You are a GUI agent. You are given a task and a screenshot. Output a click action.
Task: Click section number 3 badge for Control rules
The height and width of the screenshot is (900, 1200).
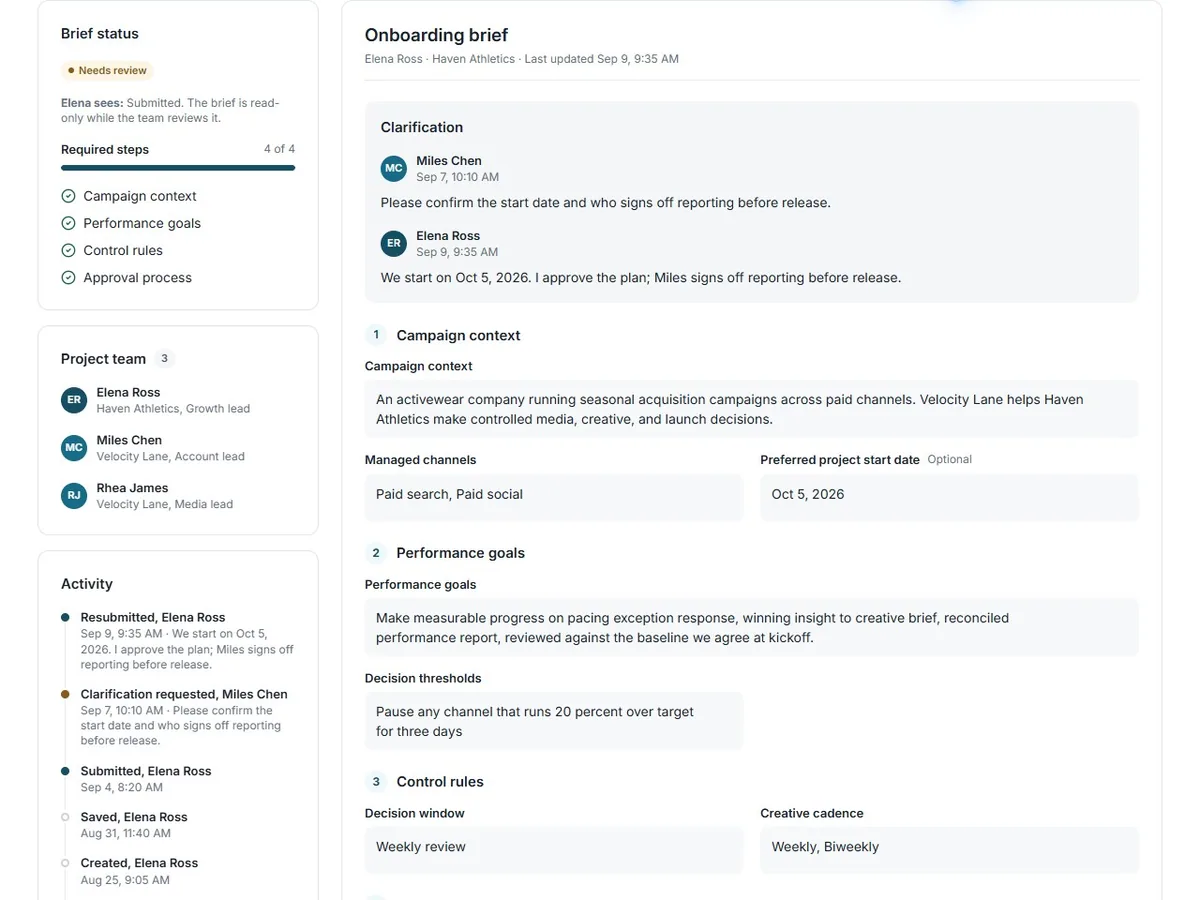(376, 782)
